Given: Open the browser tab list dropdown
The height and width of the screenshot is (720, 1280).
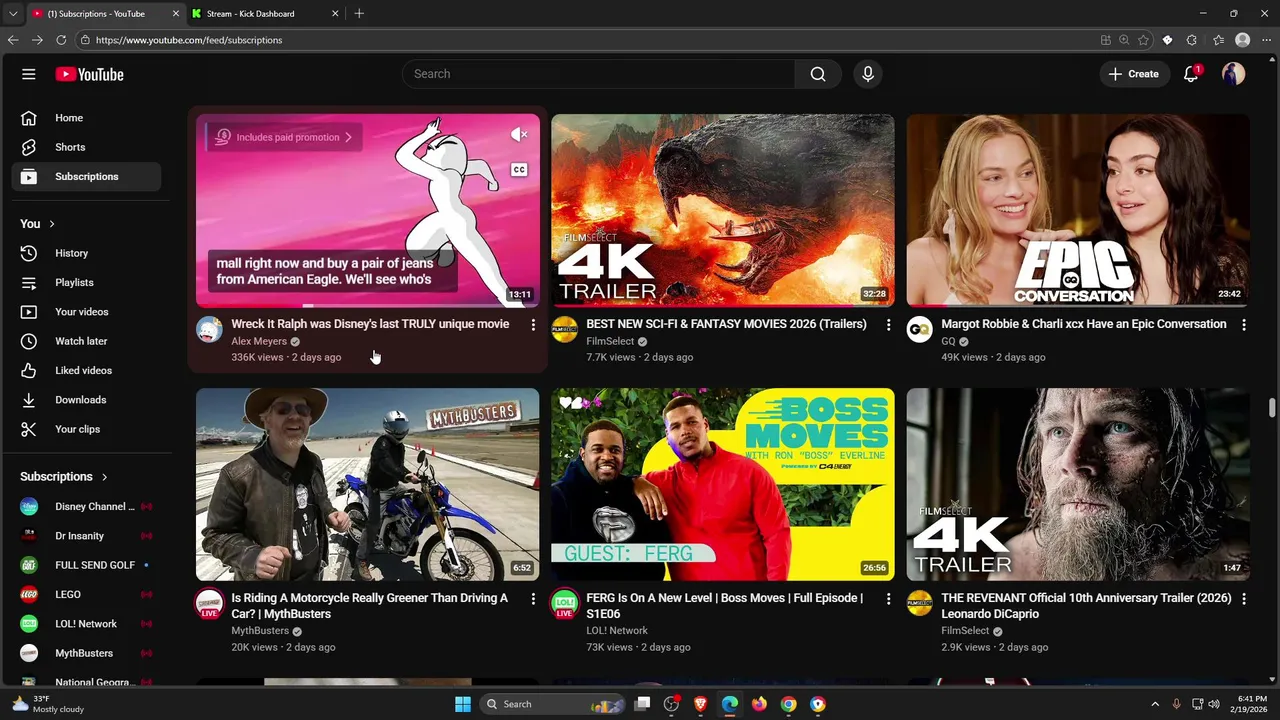Looking at the screenshot, I should tap(13, 14).
